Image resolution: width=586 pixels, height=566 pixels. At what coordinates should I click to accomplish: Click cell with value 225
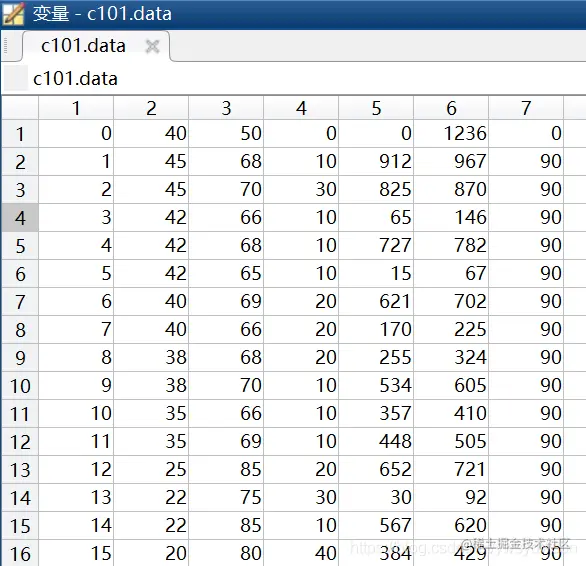point(451,330)
